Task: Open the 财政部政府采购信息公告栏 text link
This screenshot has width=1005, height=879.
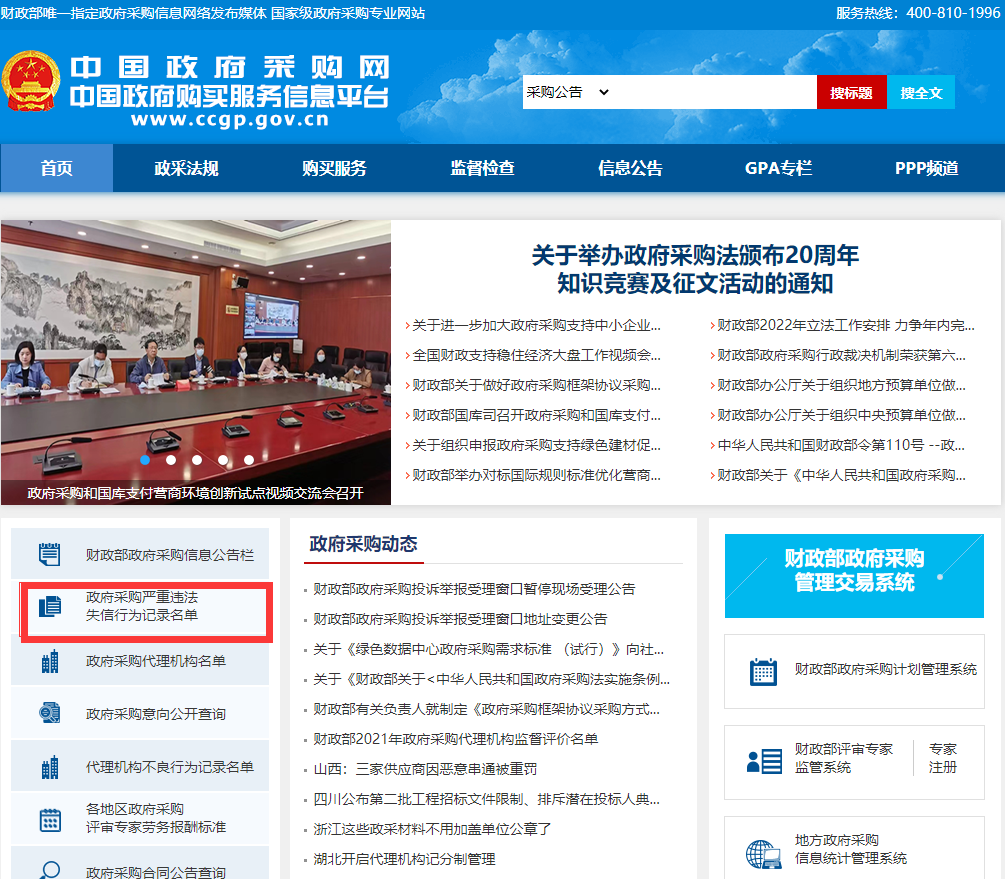Action: tap(170, 555)
